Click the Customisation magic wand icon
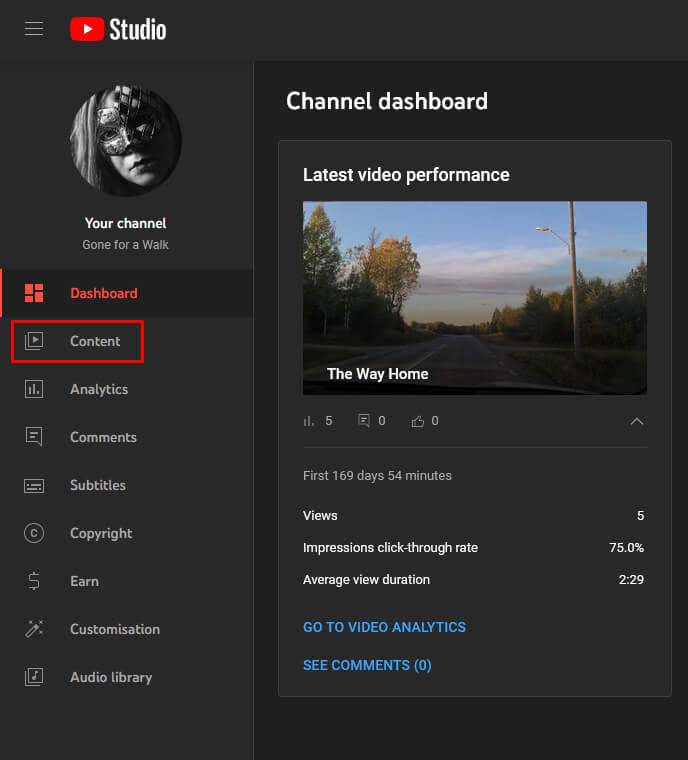The width and height of the screenshot is (688, 760). pyautogui.click(x=34, y=629)
